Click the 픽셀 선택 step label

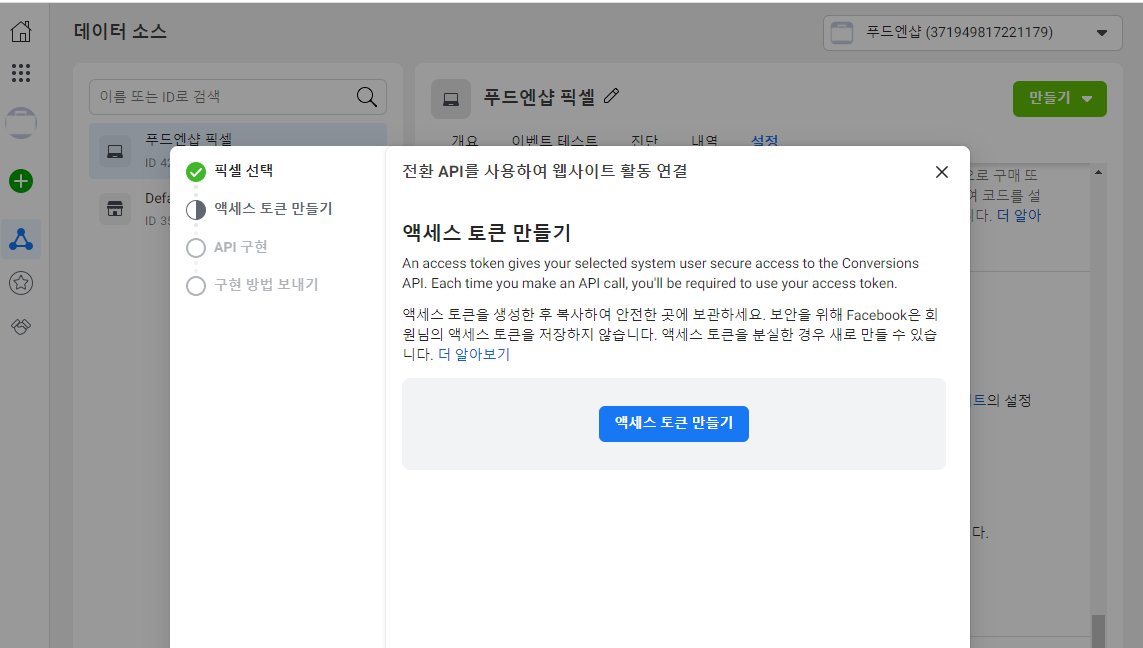point(243,171)
